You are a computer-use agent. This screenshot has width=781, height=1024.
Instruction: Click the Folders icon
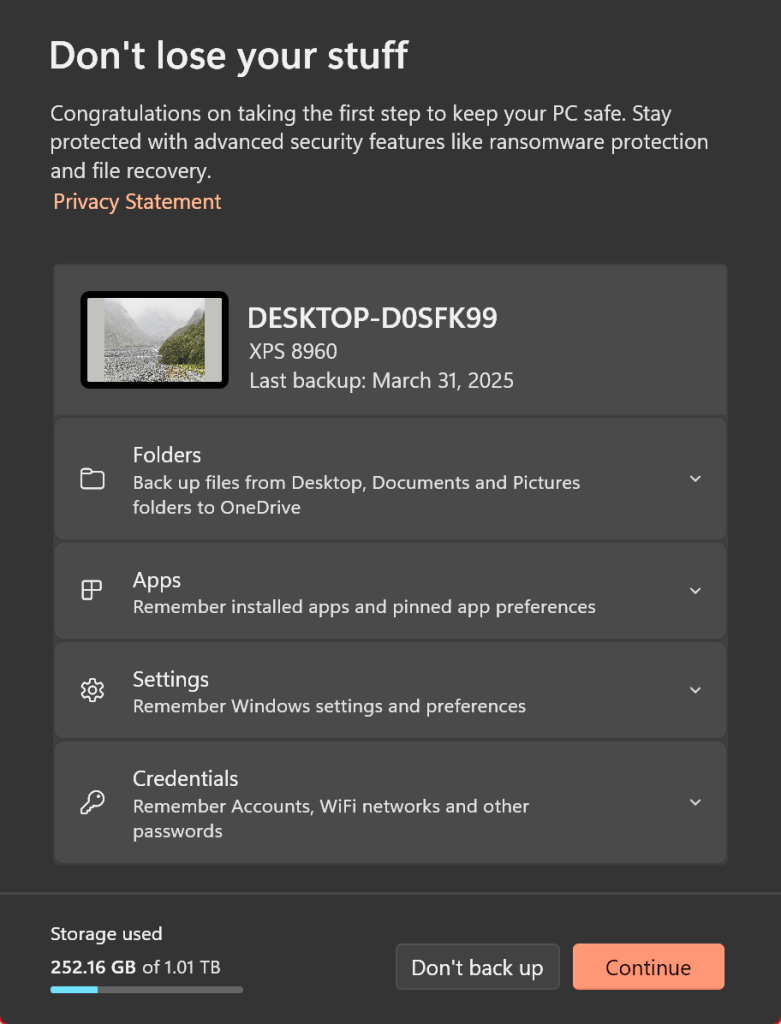tap(92, 479)
